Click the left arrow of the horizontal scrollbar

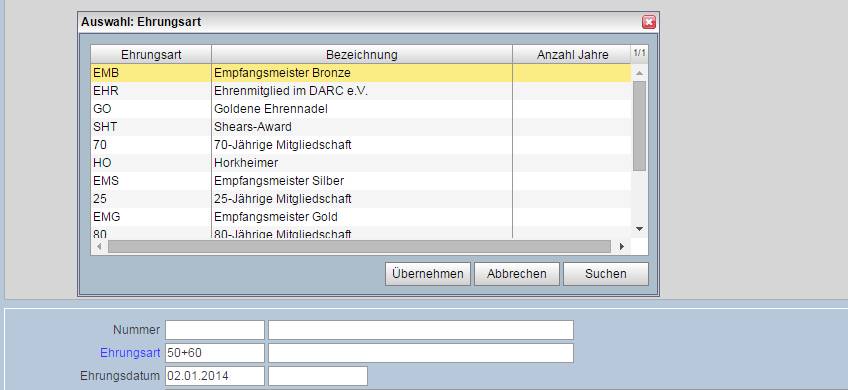pos(99,247)
